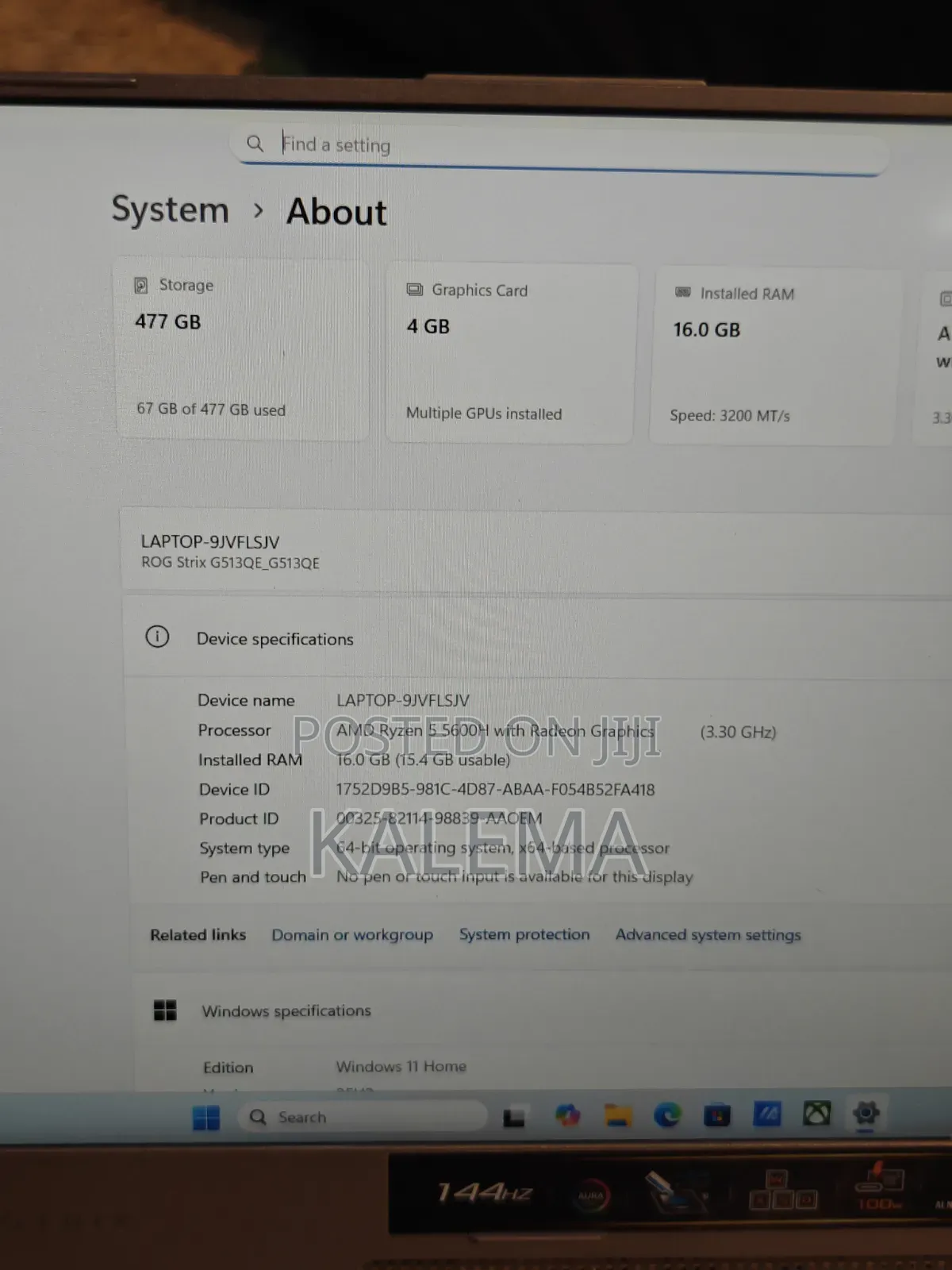Click the magnifier icon in Find a setting

(255, 143)
